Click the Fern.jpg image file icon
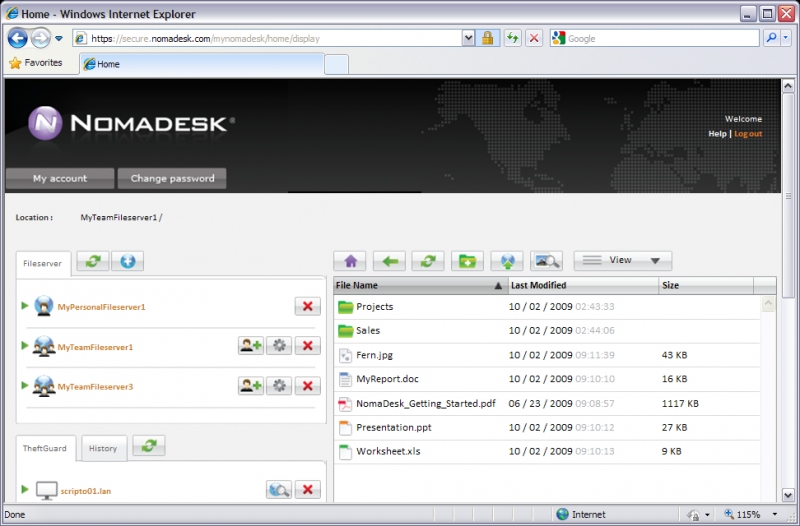 (x=345, y=355)
